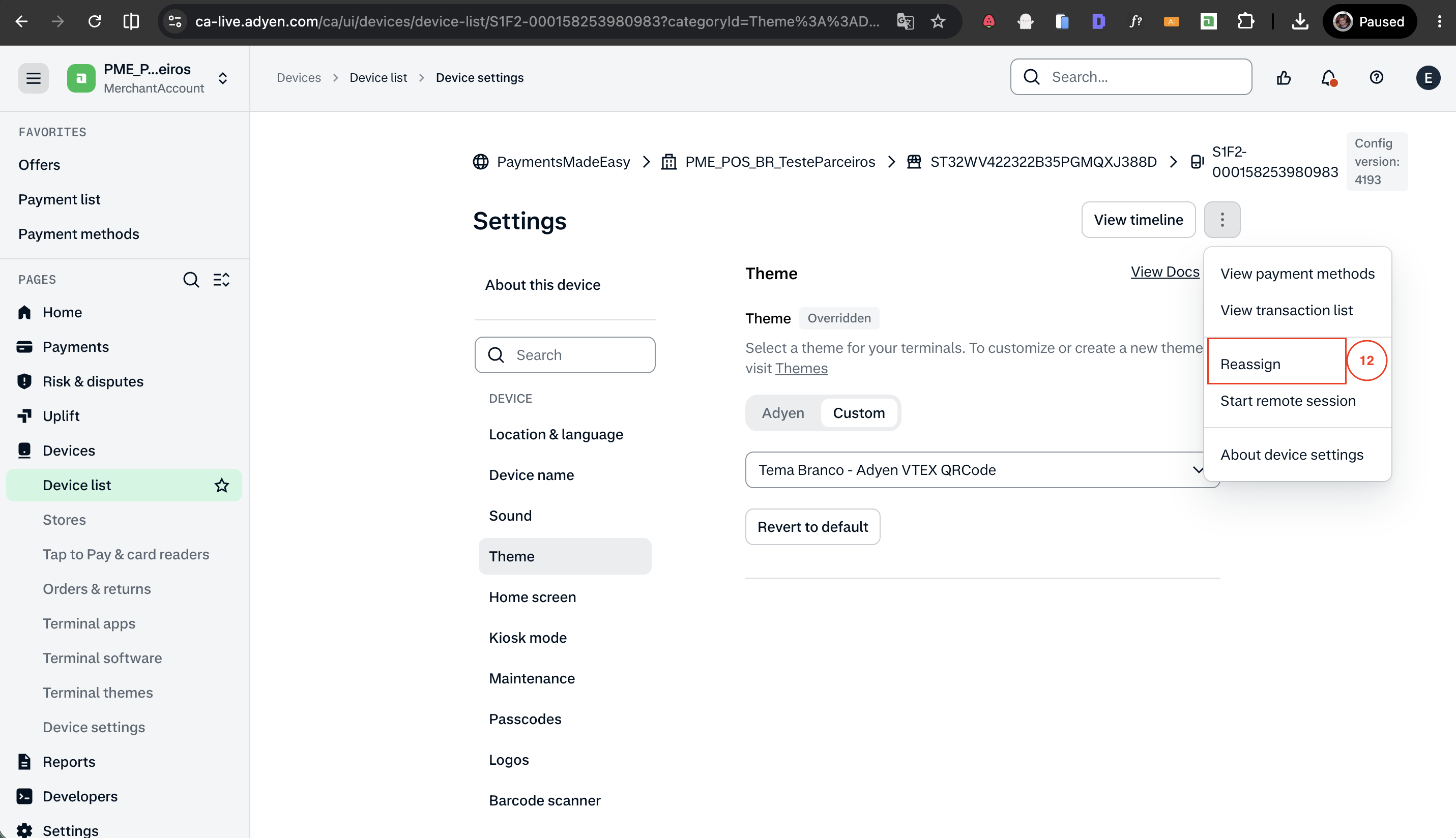Select View transaction list menu item
This screenshot has width=1456, height=838.
(x=1286, y=310)
